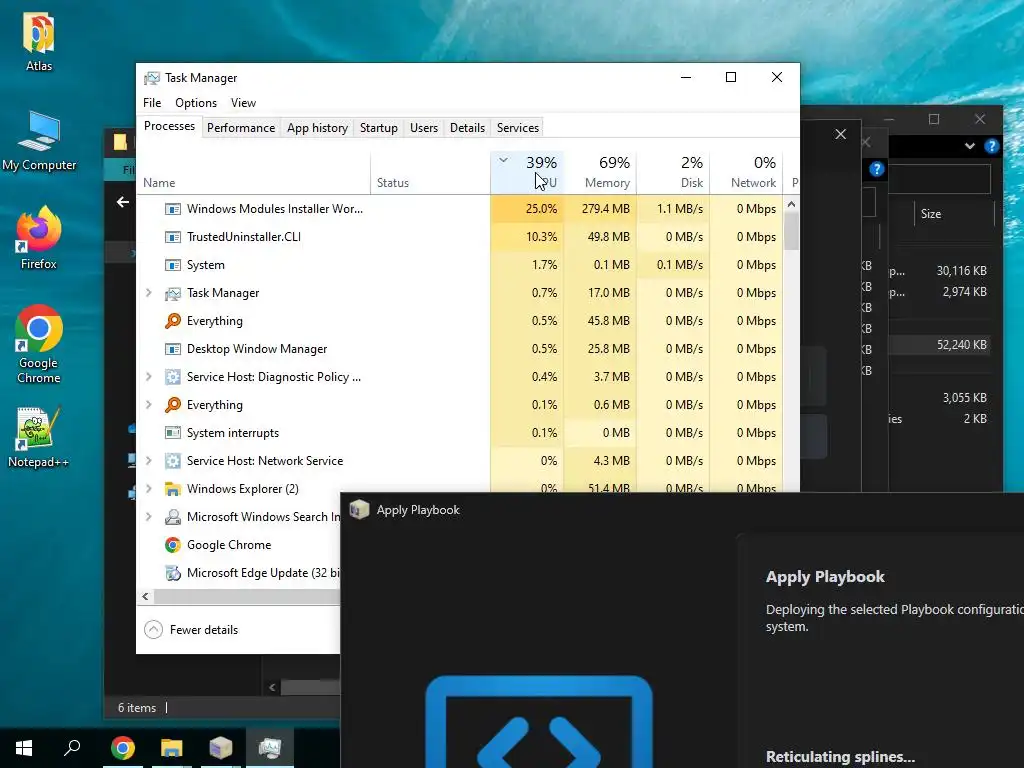Sort processes by Memory column
This screenshot has height=768, width=1024.
[x=600, y=172]
